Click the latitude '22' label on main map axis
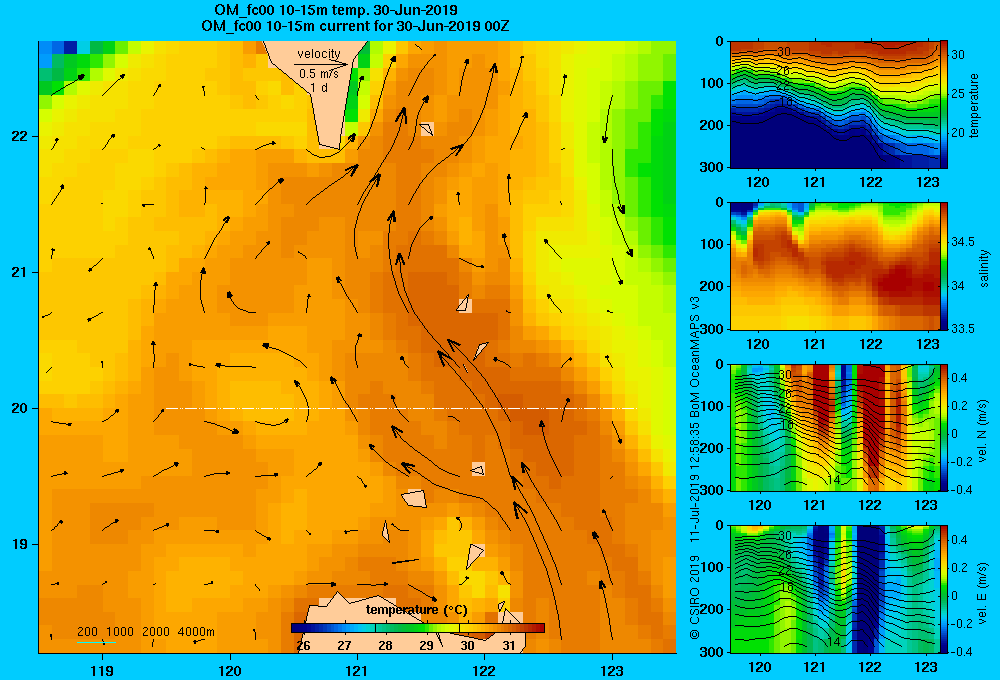The height and width of the screenshot is (680, 1000). click(19, 137)
